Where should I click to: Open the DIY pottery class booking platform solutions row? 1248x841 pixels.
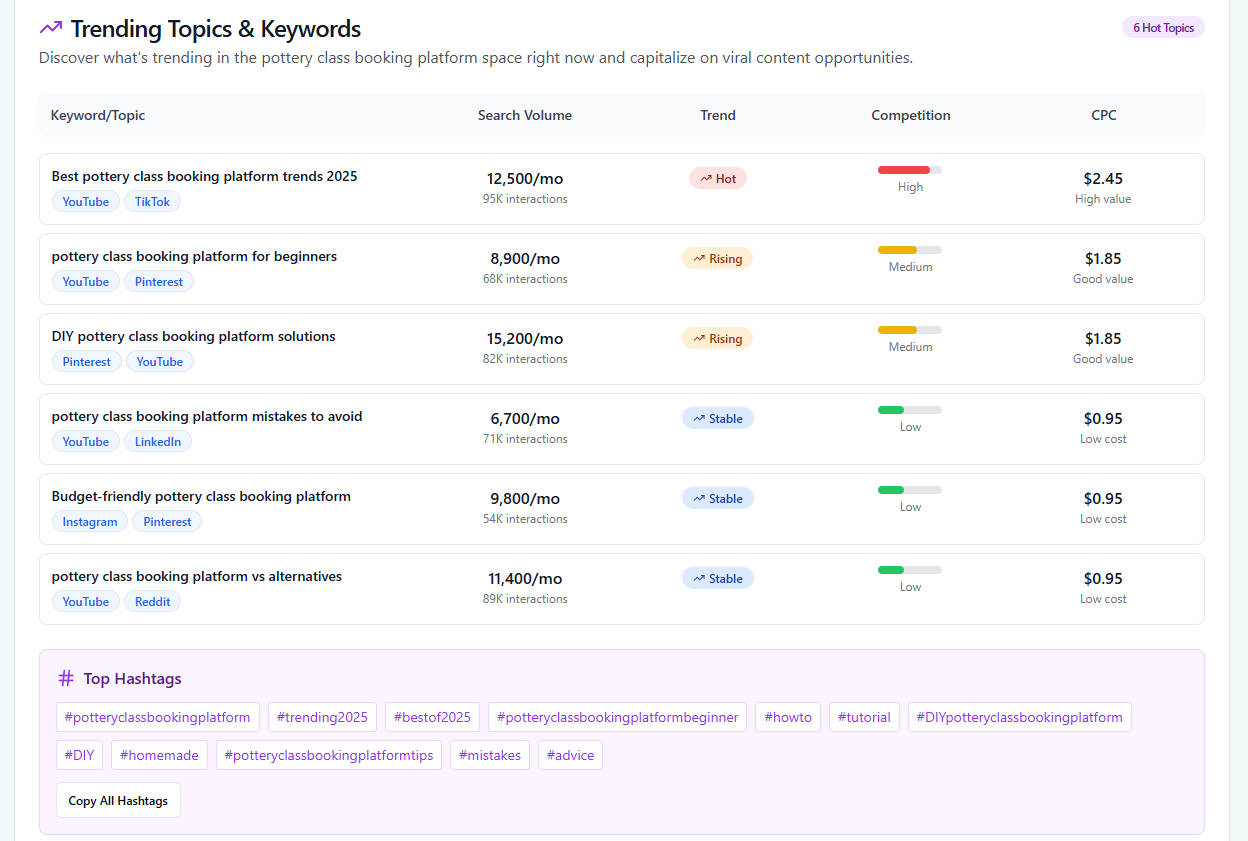click(x=193, y=337)
